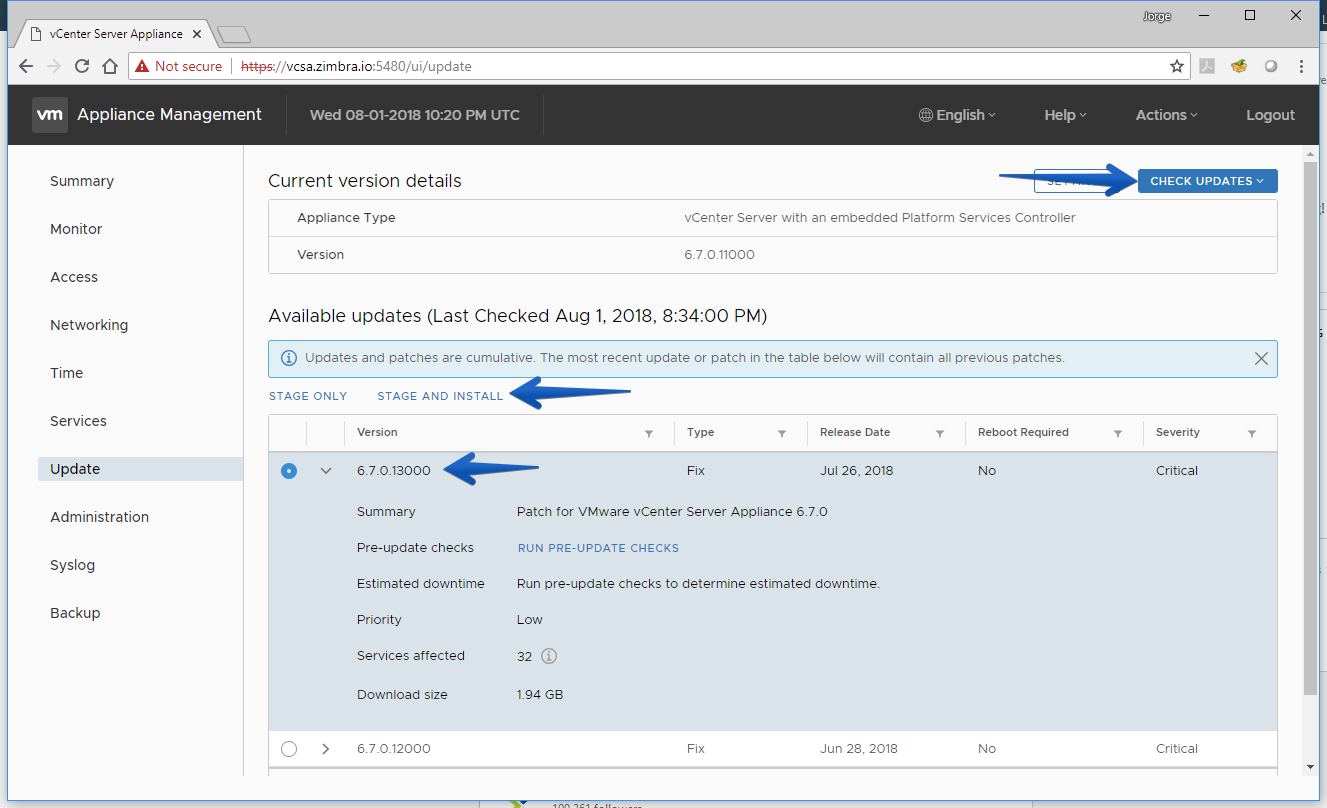Open the Syslog section
Image resolution: width=1327 pixels, height=808 pixels.
[73, 565]
